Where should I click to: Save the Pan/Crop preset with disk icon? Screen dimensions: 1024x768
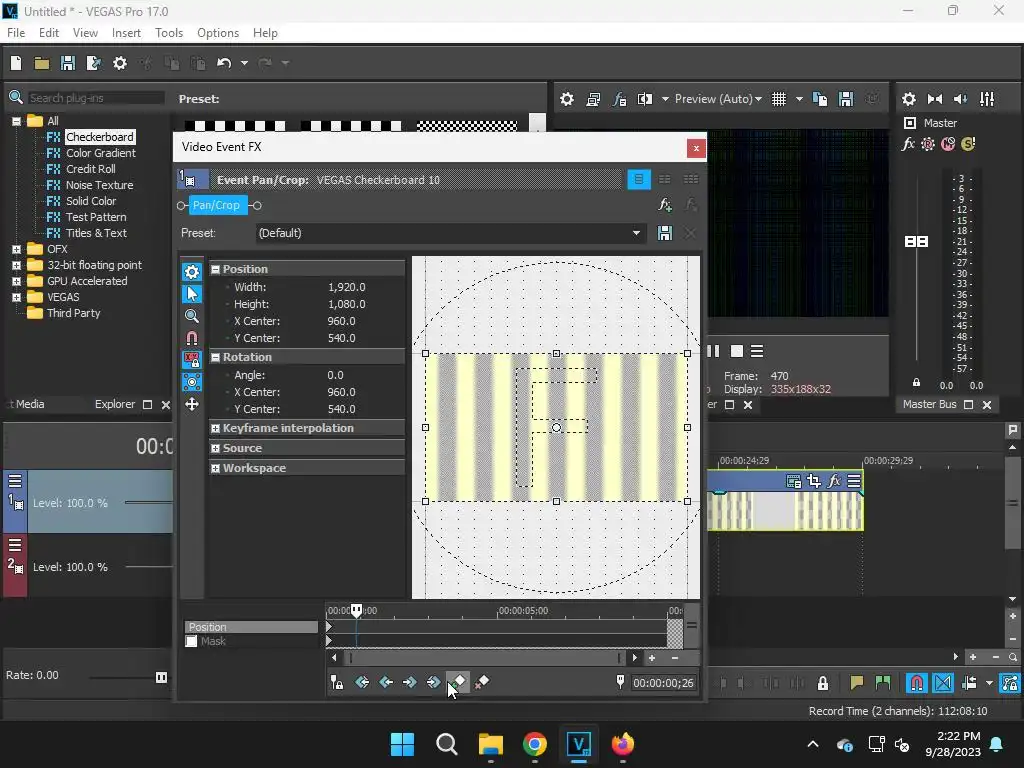(x=665, y=233)
